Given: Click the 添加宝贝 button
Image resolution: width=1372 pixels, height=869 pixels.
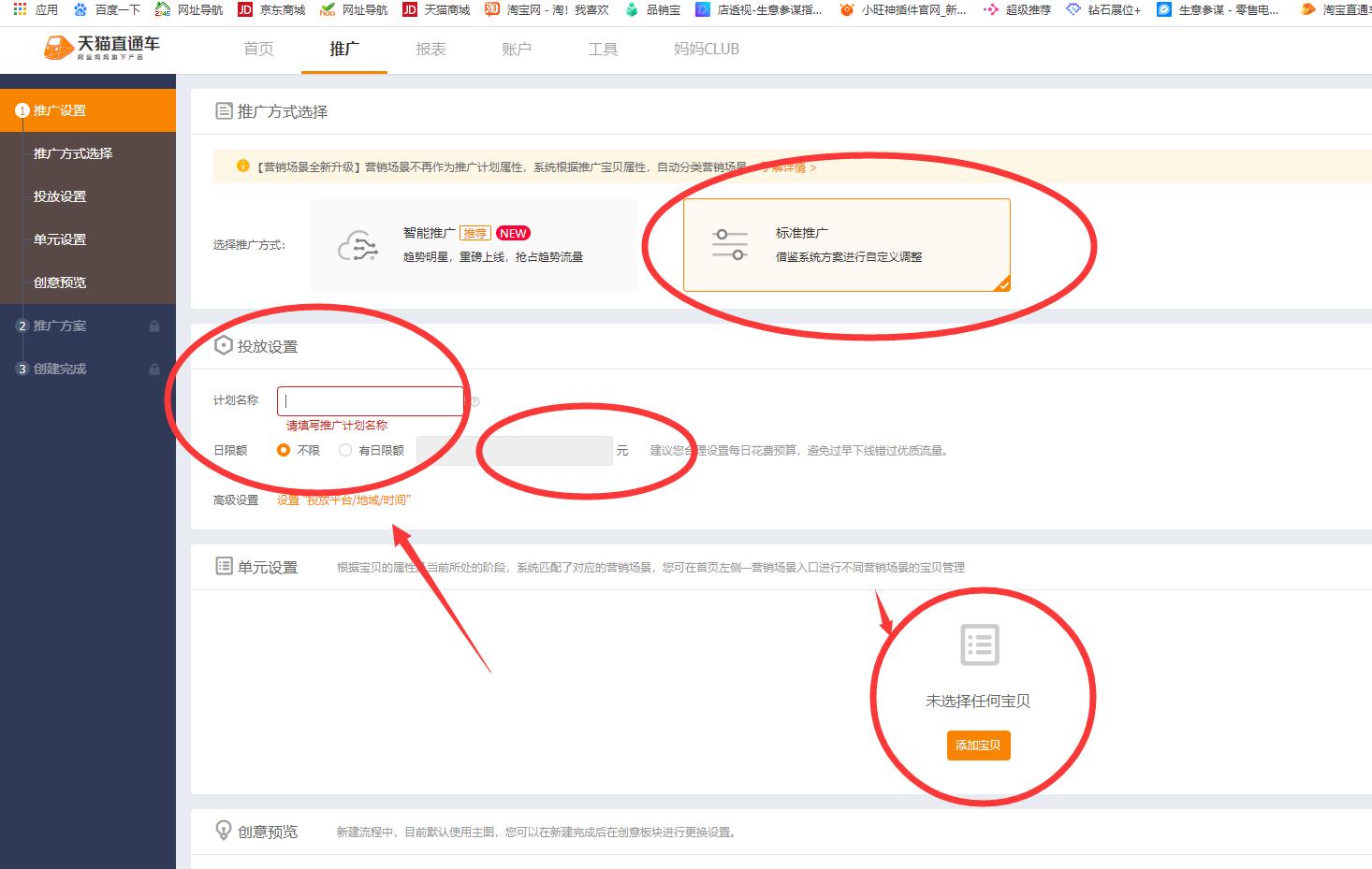Looking at the screenshot, I should pos(978,746).
